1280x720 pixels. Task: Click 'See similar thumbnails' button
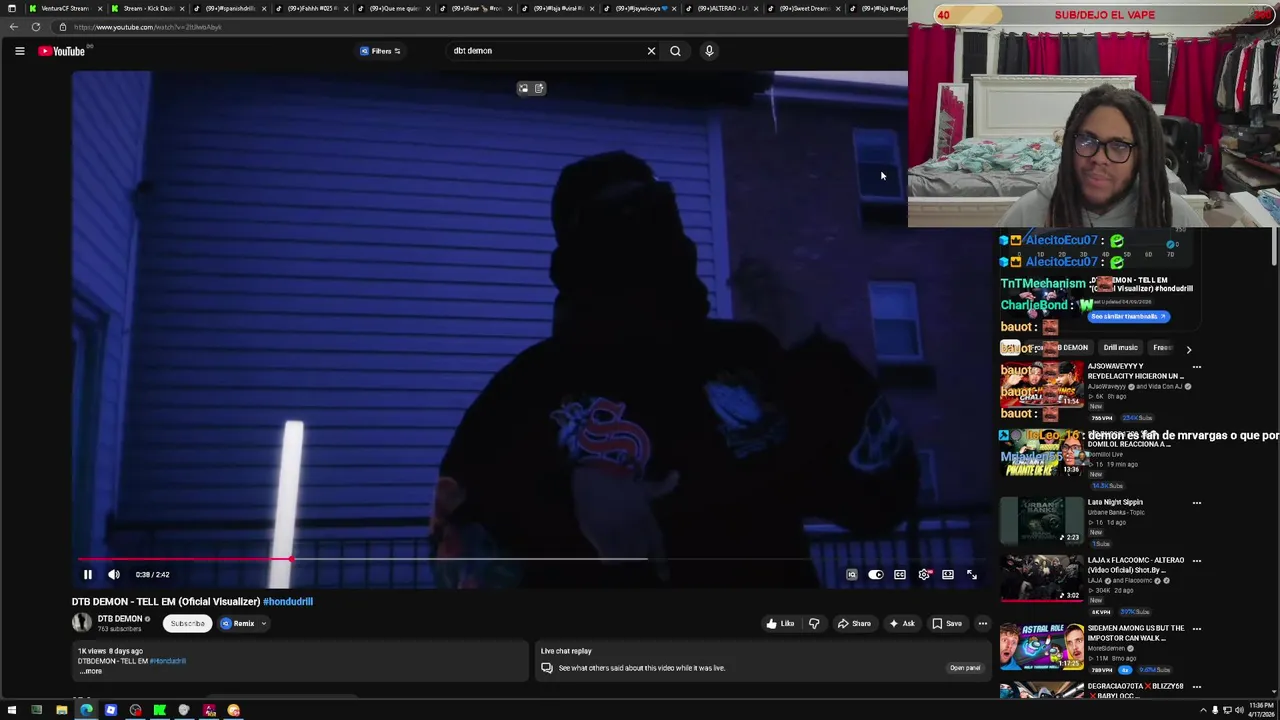pos(1128,317)
